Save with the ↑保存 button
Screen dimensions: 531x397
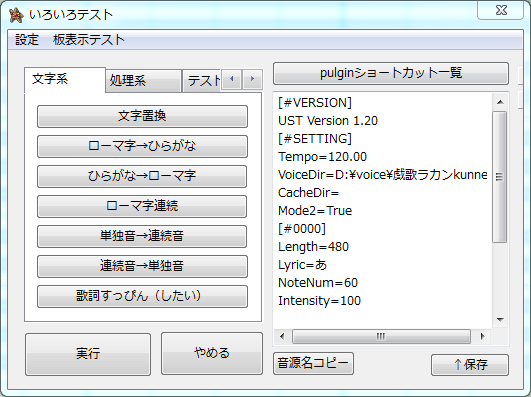[470, 365]
